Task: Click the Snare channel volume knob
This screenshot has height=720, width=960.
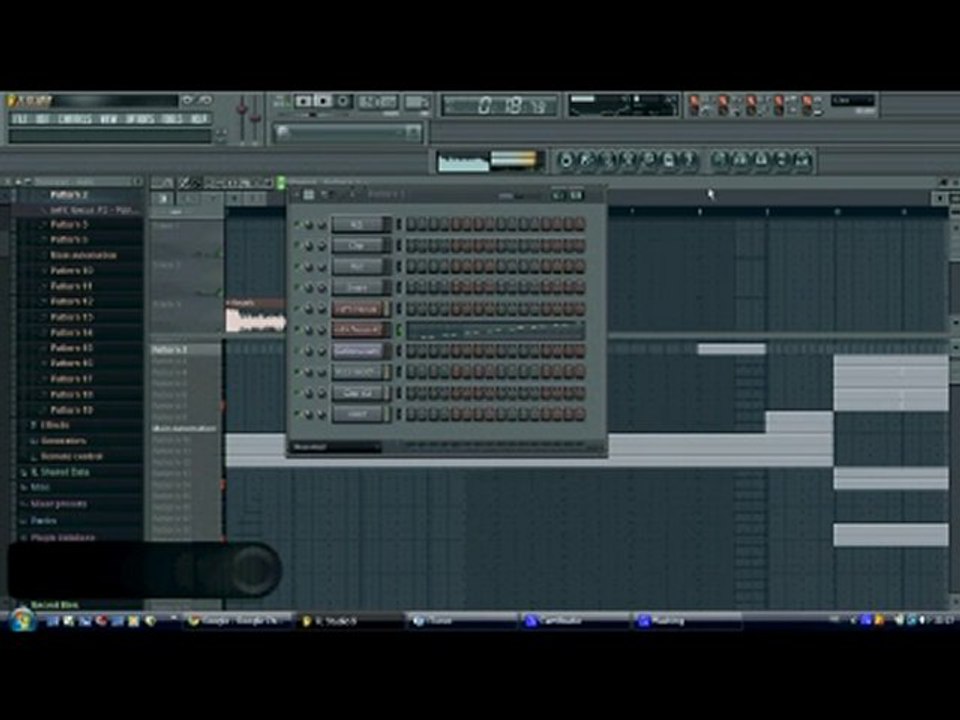Action: coord(322,288)
